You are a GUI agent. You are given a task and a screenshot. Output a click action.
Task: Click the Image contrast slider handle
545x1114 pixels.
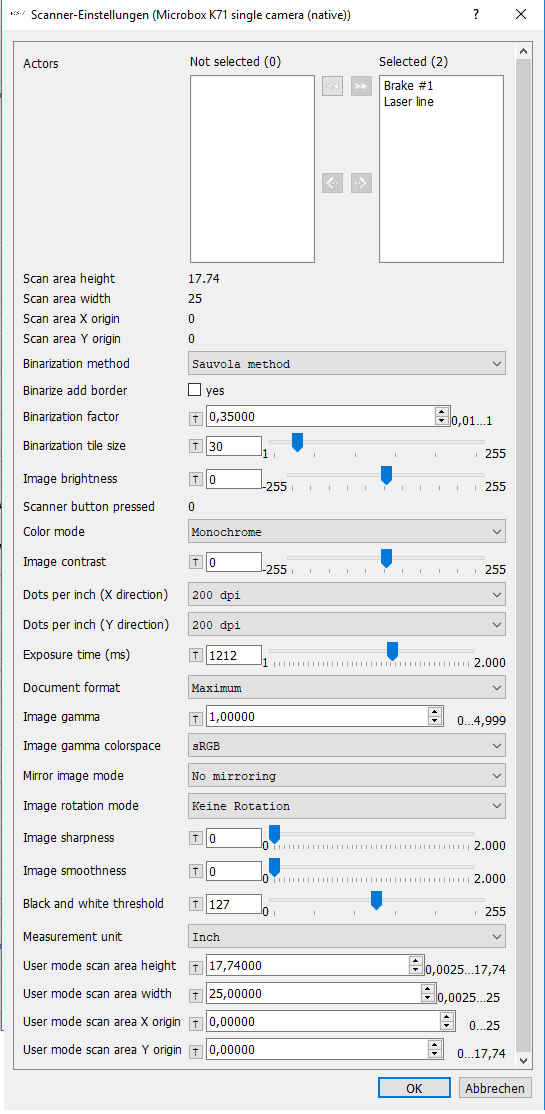pos(387,558)
